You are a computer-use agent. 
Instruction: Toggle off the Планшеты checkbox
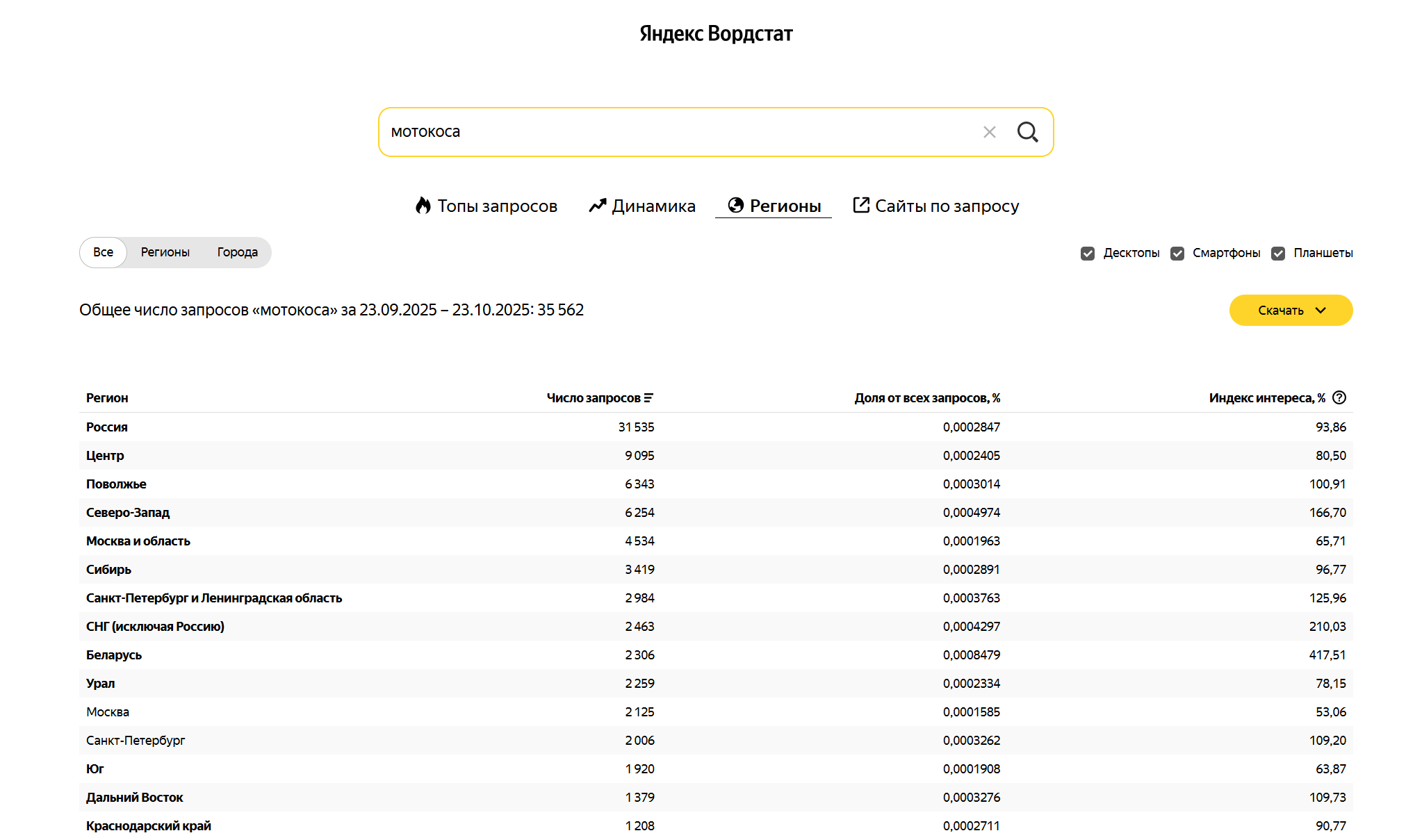(1278, 253)
